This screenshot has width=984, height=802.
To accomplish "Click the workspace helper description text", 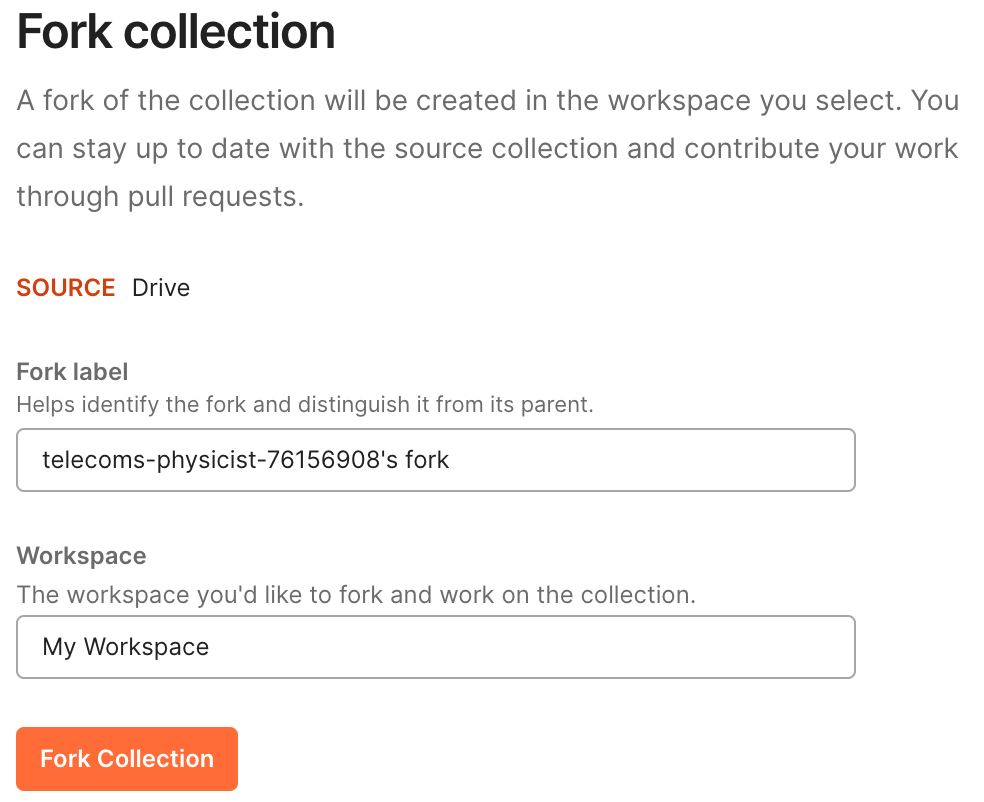I will click(x=356, y=595).
